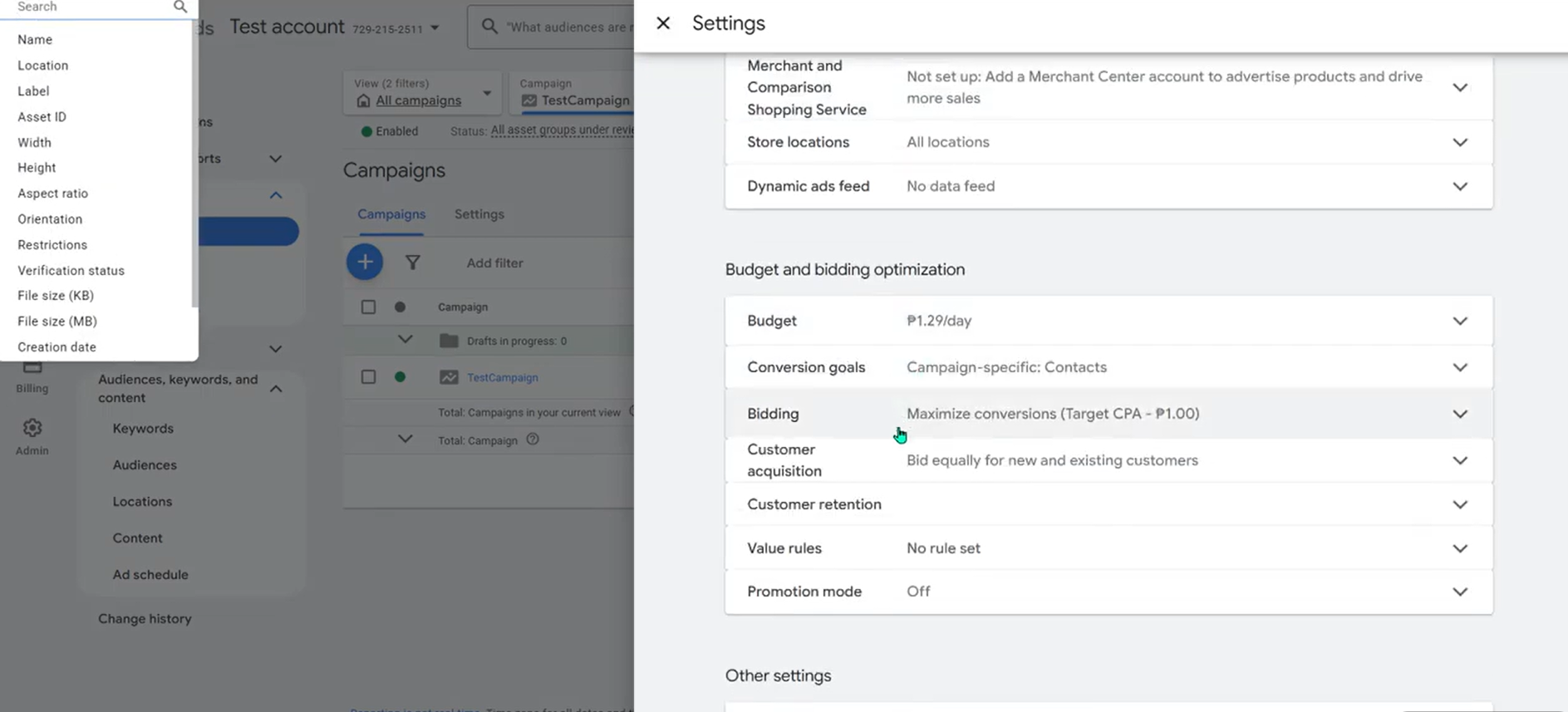Switch to the Settings tab under Campaigns
This screenshot has width=1568, height=712.
click(479, 214)
